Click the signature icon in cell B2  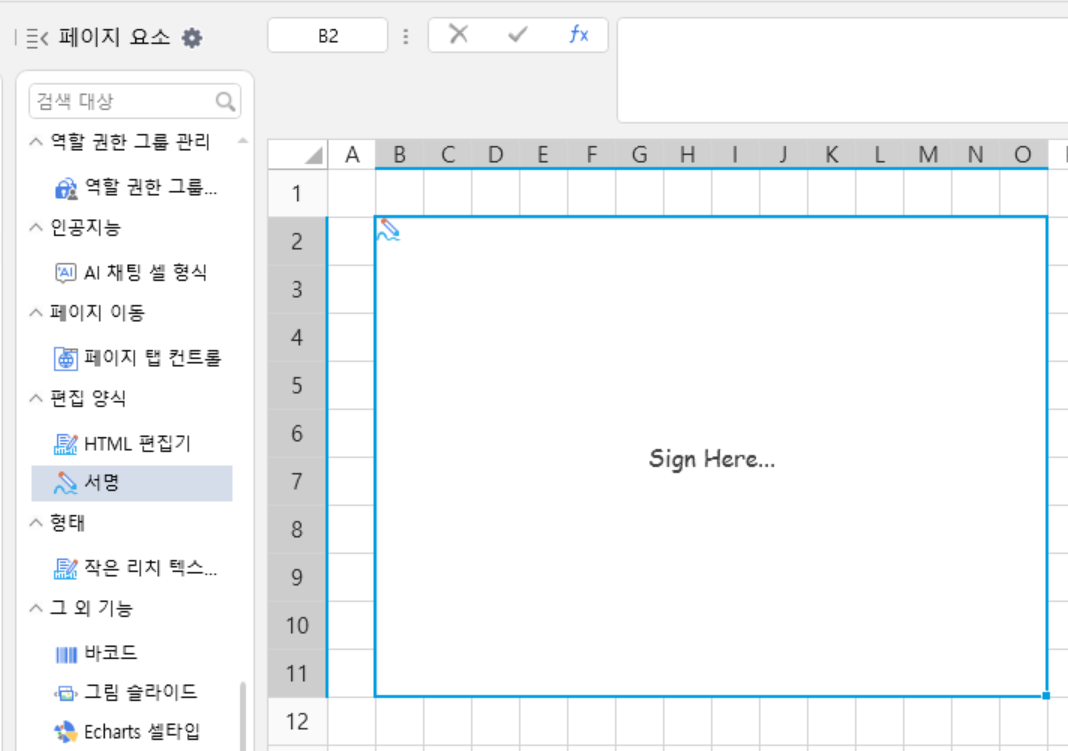coord(388,230)
